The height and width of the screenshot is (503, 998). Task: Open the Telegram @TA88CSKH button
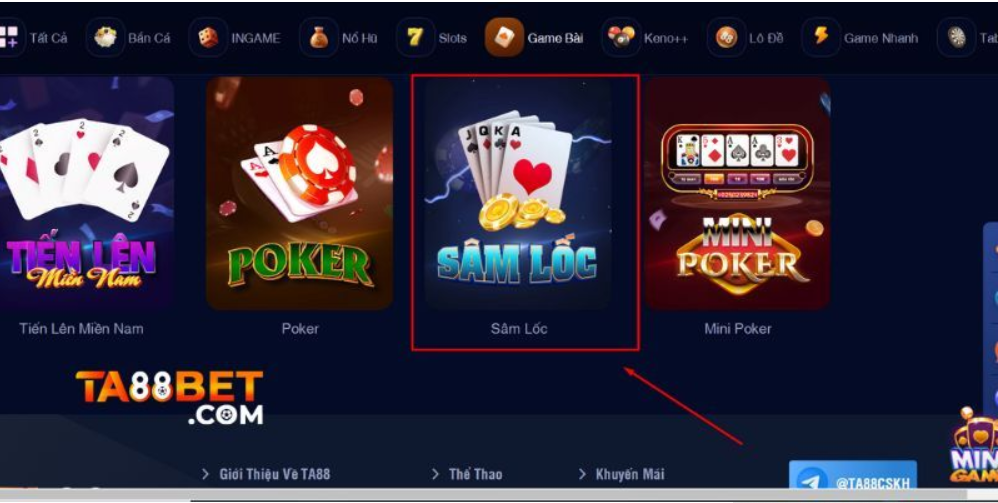point(853,475)
